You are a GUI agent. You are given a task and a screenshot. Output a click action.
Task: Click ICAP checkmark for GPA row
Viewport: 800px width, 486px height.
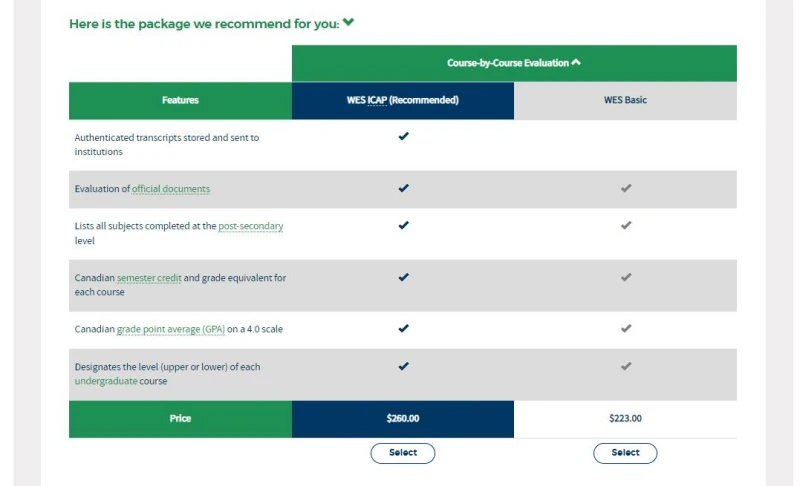pos(404,328)
